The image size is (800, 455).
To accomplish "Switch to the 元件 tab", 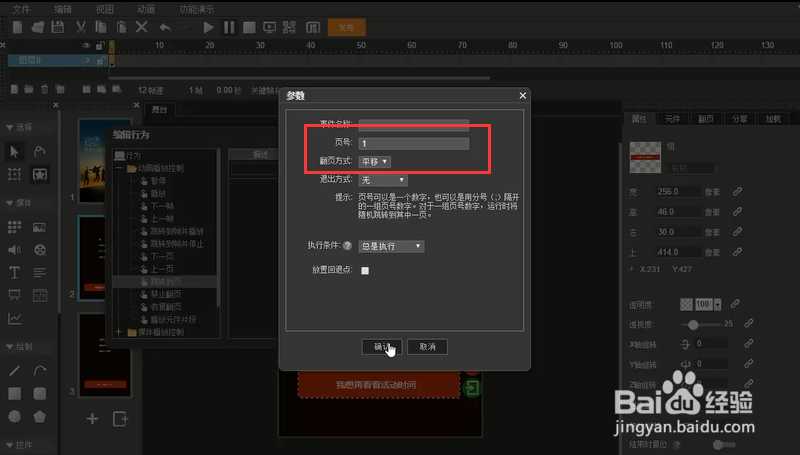I will (x=672, y=119).
